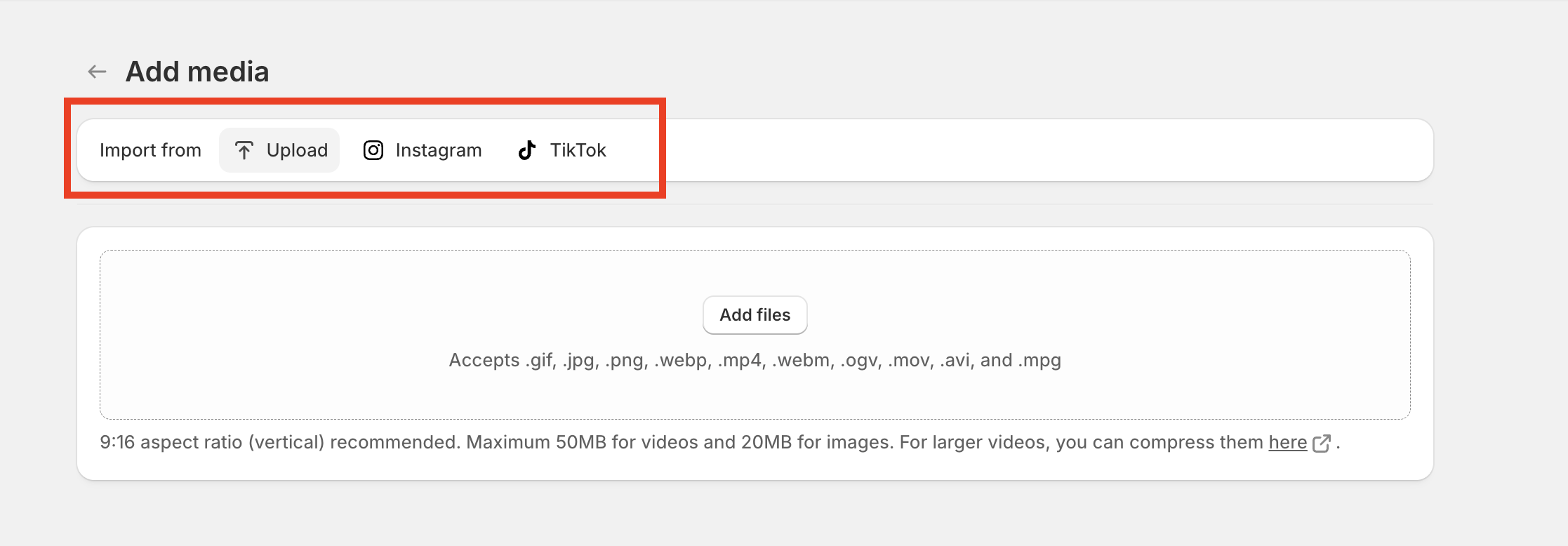Click the 'Add media' page heading

[197, 72]
